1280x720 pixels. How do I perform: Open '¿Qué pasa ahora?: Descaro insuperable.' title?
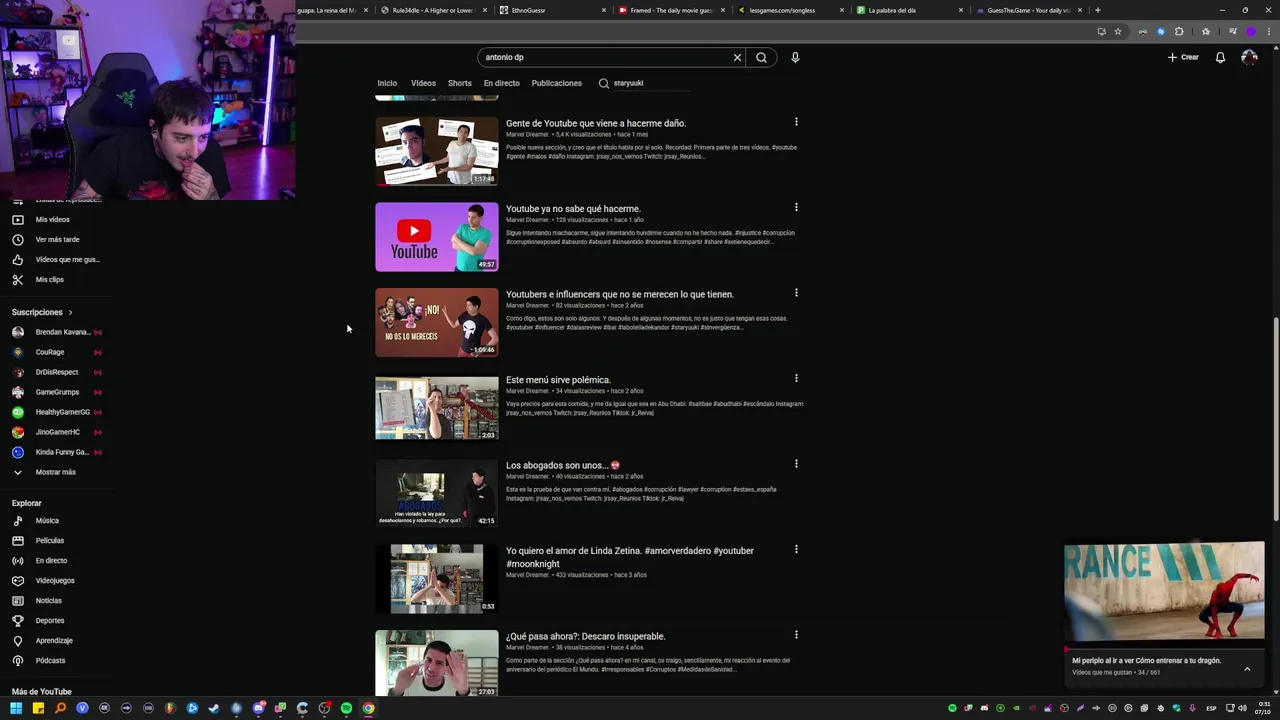click(585, 636)
